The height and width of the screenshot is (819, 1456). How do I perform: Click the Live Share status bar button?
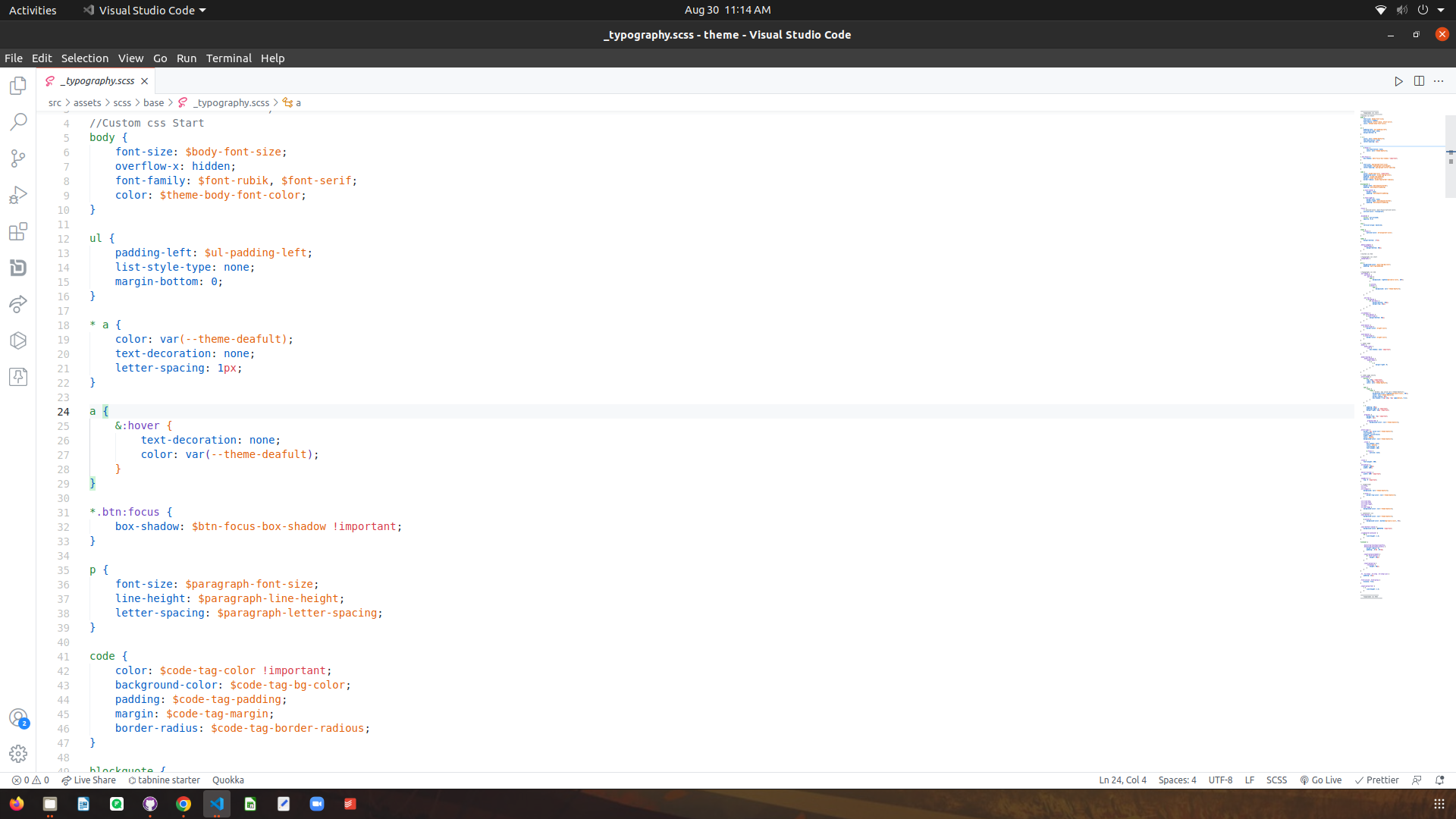tap(89, 780)
